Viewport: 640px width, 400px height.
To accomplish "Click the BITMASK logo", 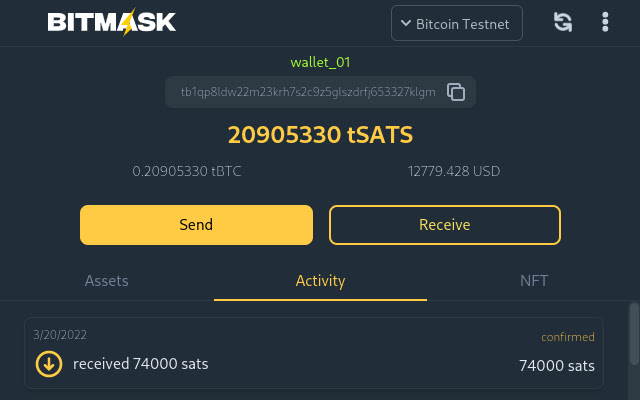I will [112, 22].
